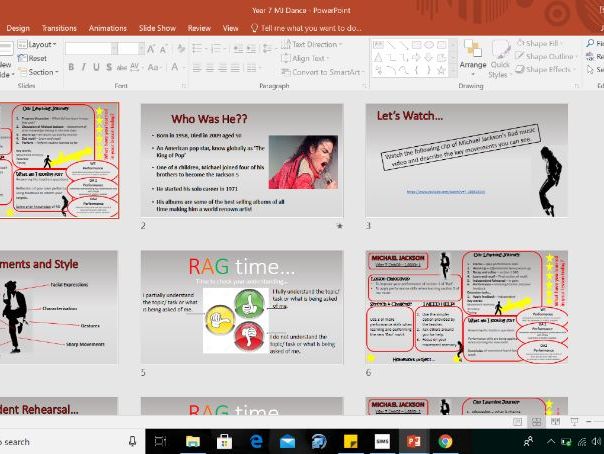The height and width of the screenshot is (454, 604).
Task: Click the Line Spacing icon
Action: coord(267,49)
